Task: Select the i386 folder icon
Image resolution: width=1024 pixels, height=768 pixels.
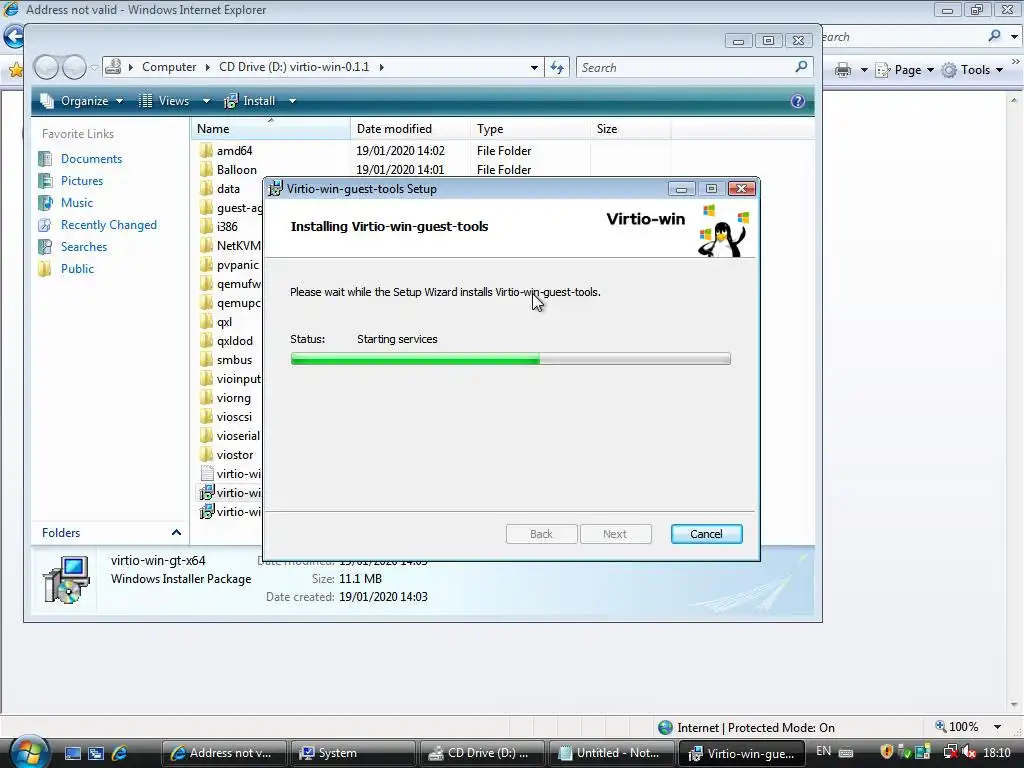Action: tap(206, 227)
